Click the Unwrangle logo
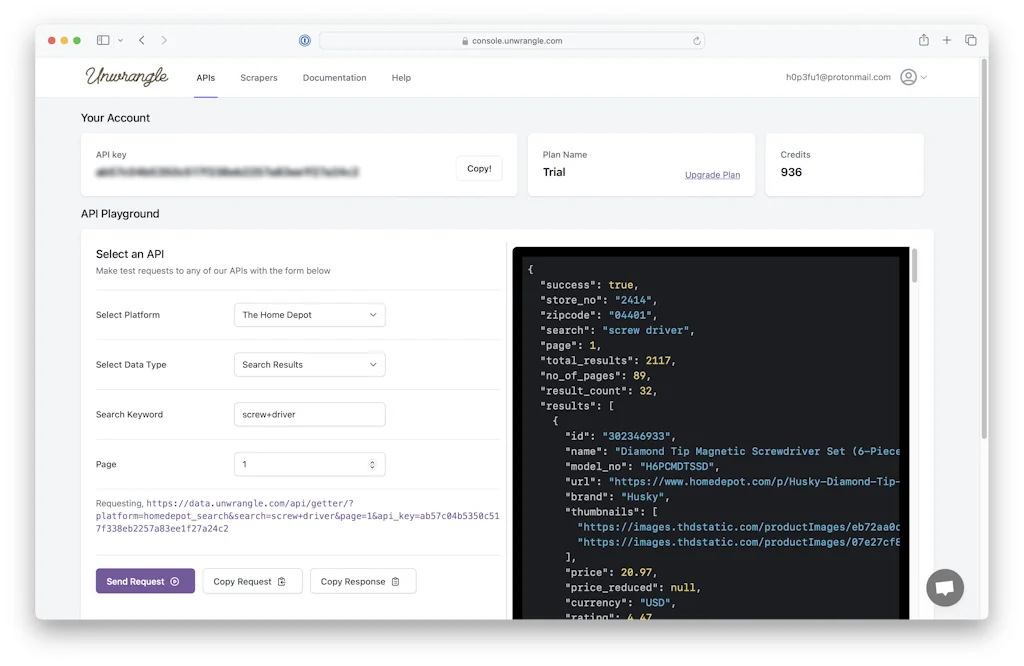 click(x=127, y=77)
